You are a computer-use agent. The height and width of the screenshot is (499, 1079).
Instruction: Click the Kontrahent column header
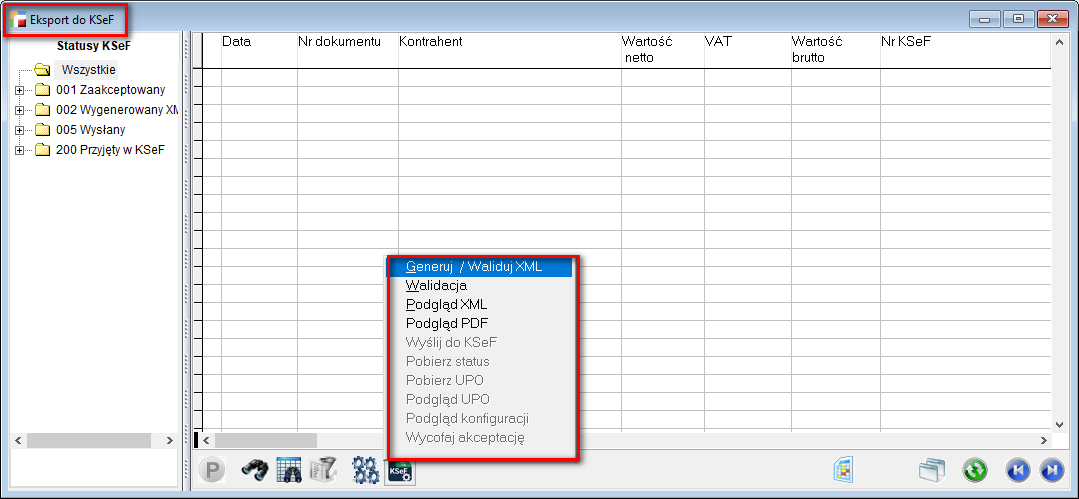tap(430, 42)
